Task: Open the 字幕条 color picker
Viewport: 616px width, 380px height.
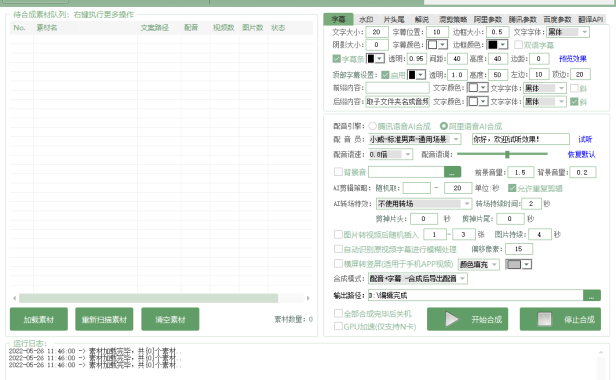Action: tap(375, 59)
